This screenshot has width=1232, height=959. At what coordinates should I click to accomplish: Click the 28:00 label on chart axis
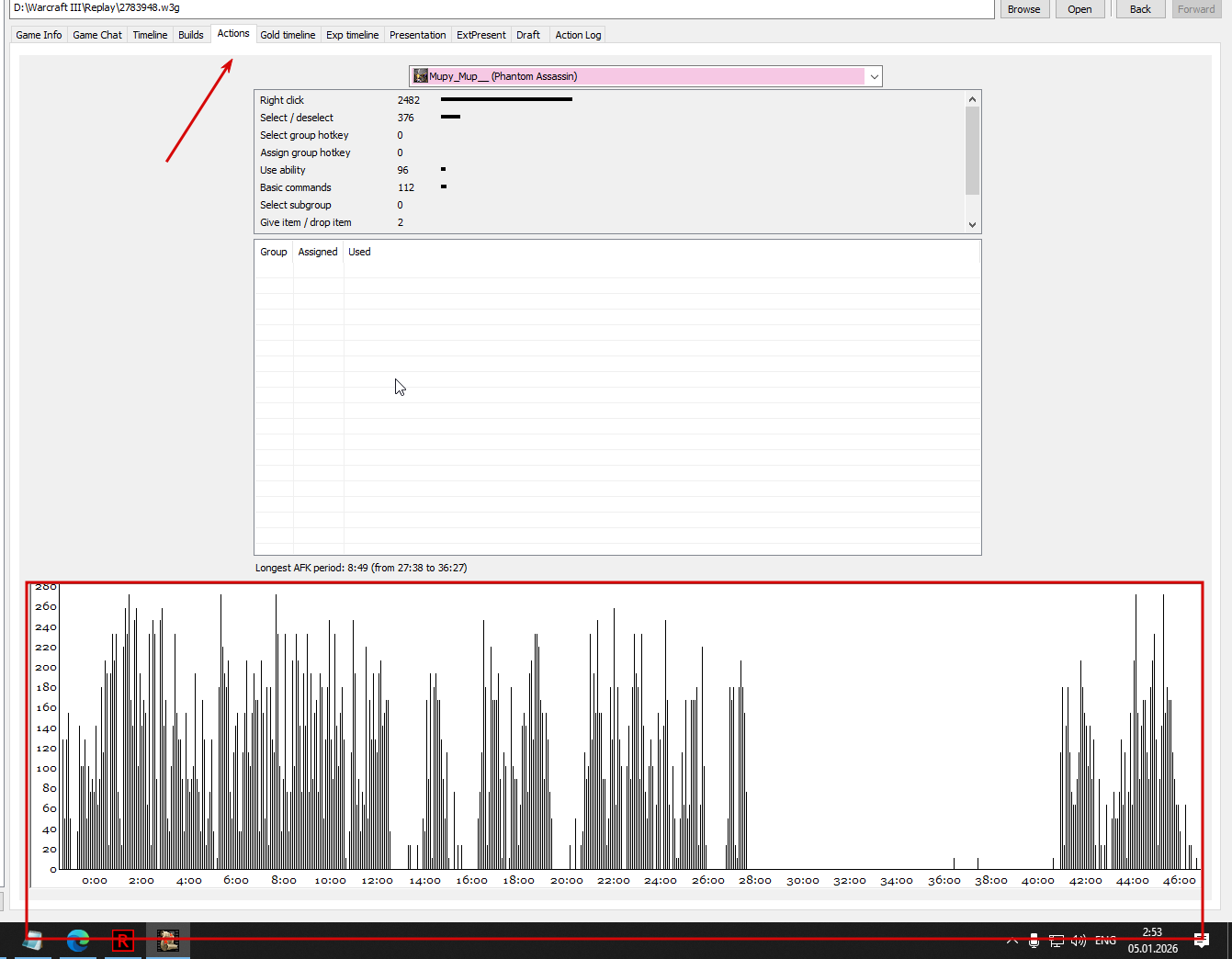pyautogui.click(x=754, y=880)
